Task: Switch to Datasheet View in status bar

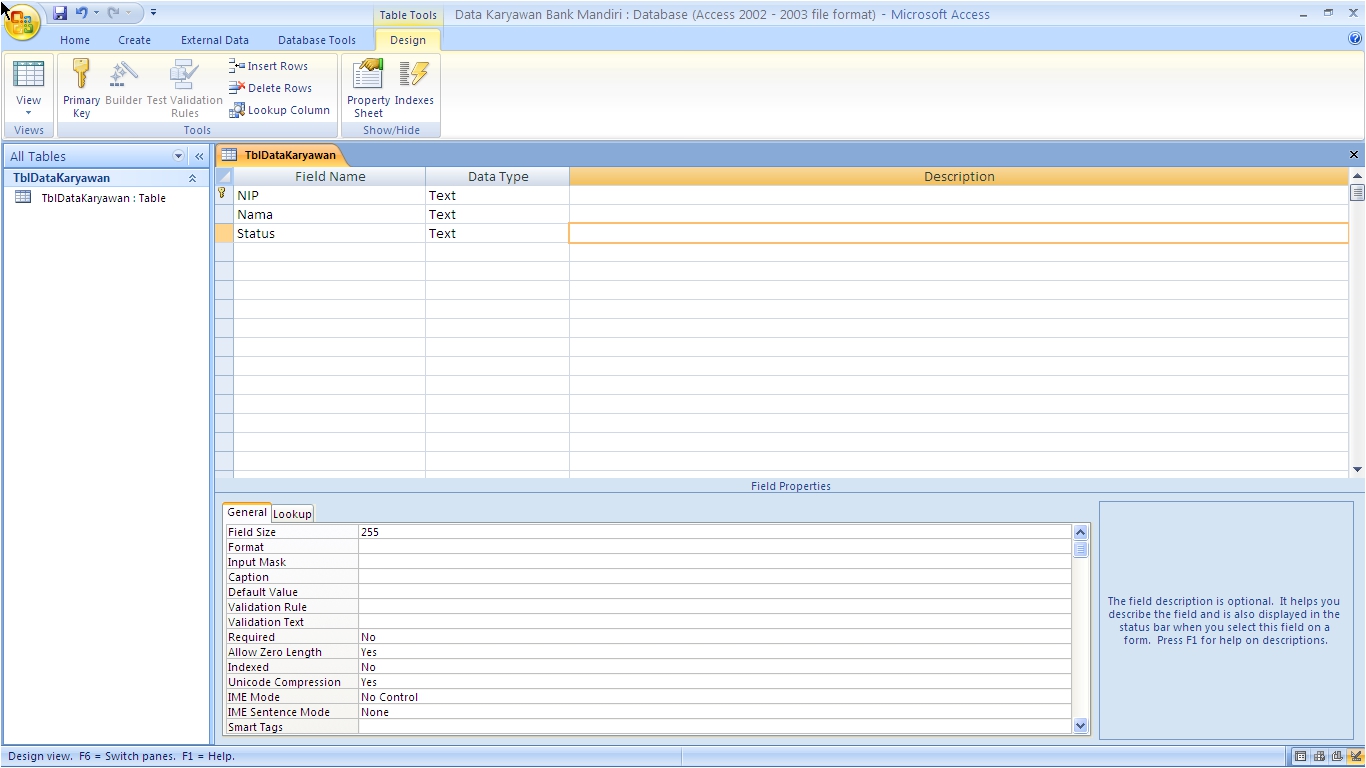Action: (1300, 756)
